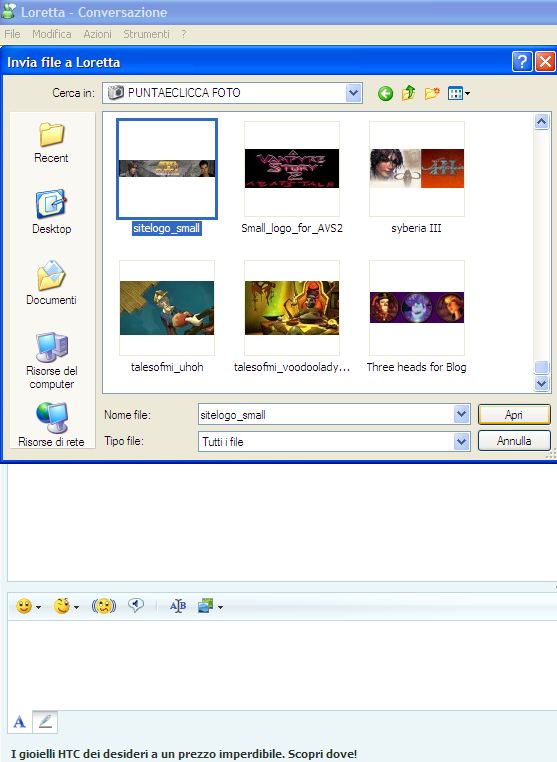Screen dimensions: 557x762
Task: Click the dialog help question mark
Action: (x=522, y=62)
